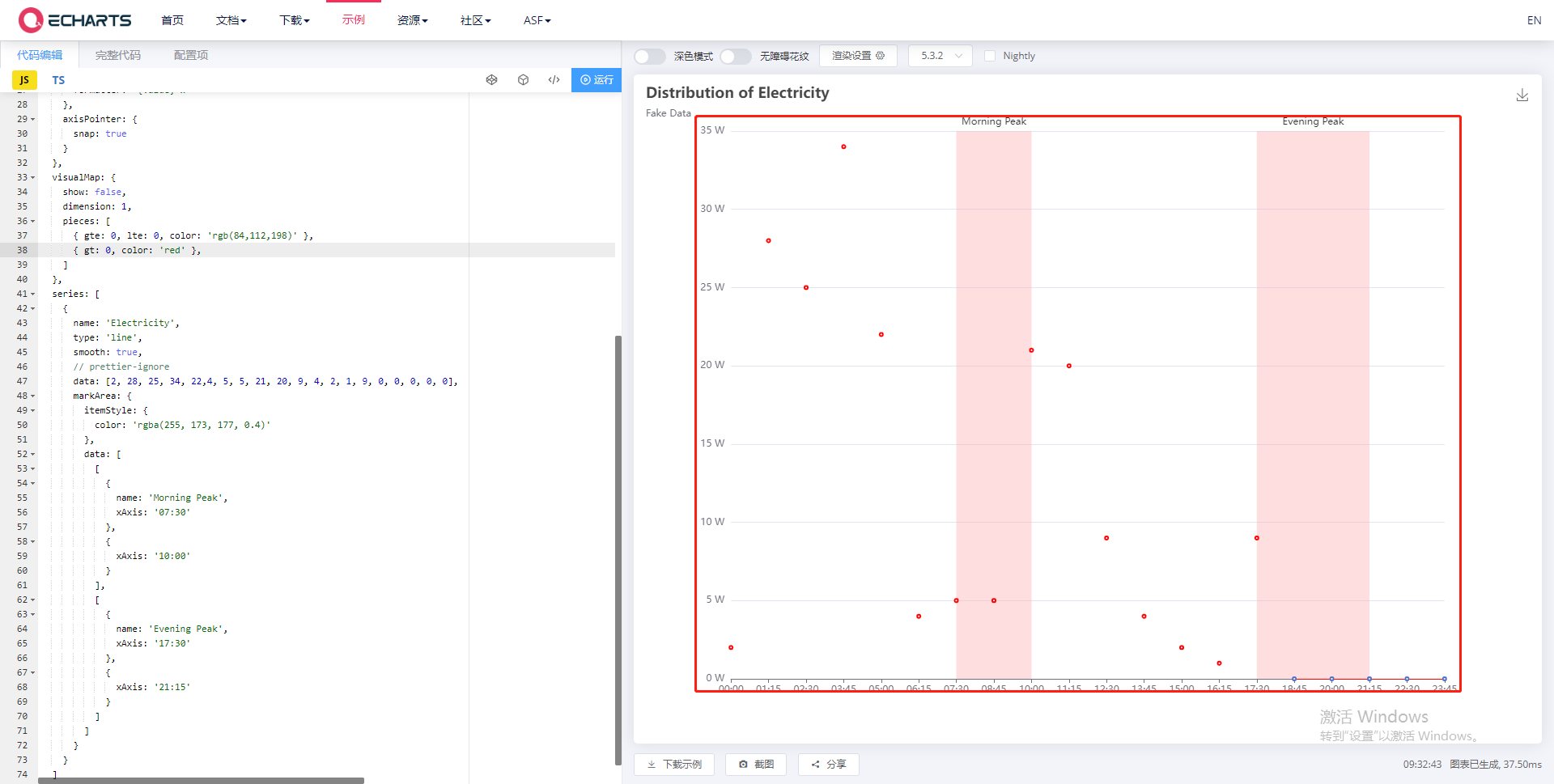Switch to 配置项 tab
The image size is (1554, 784).
(x=191, y=55)
